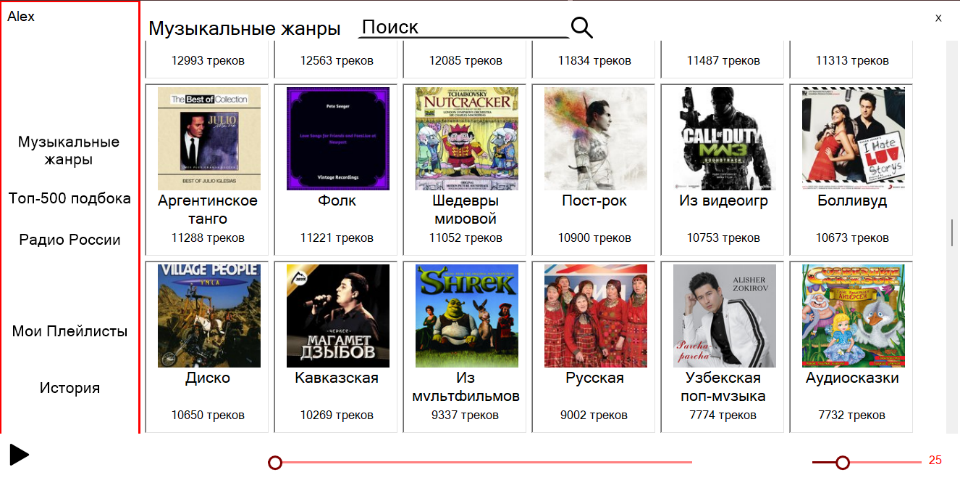Click the volume slider handle
This screenshot has width=960, height=491.
click(842, 462)
